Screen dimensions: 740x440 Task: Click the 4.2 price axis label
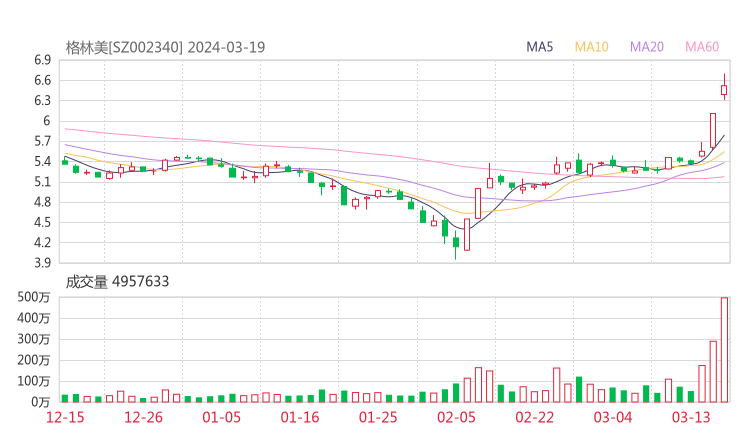tap(42, 243)
